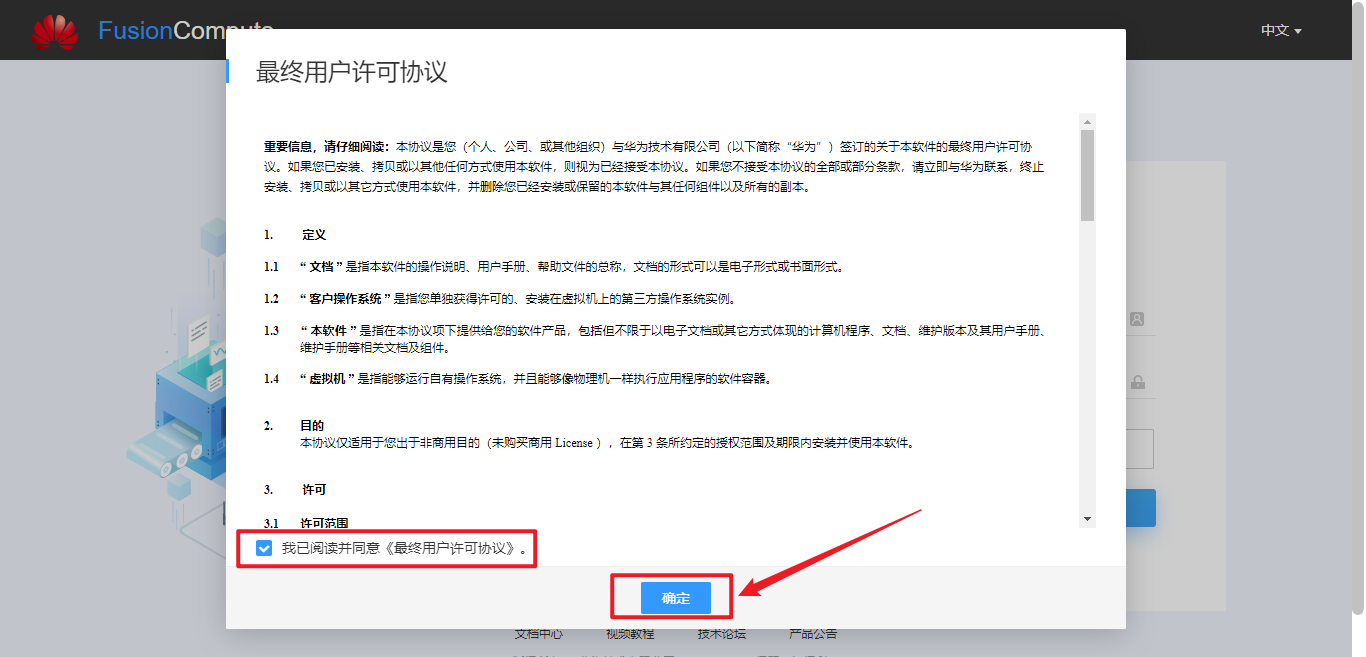Click the user icon in the login form
1366x657 pixels.
pos(1137,319)
